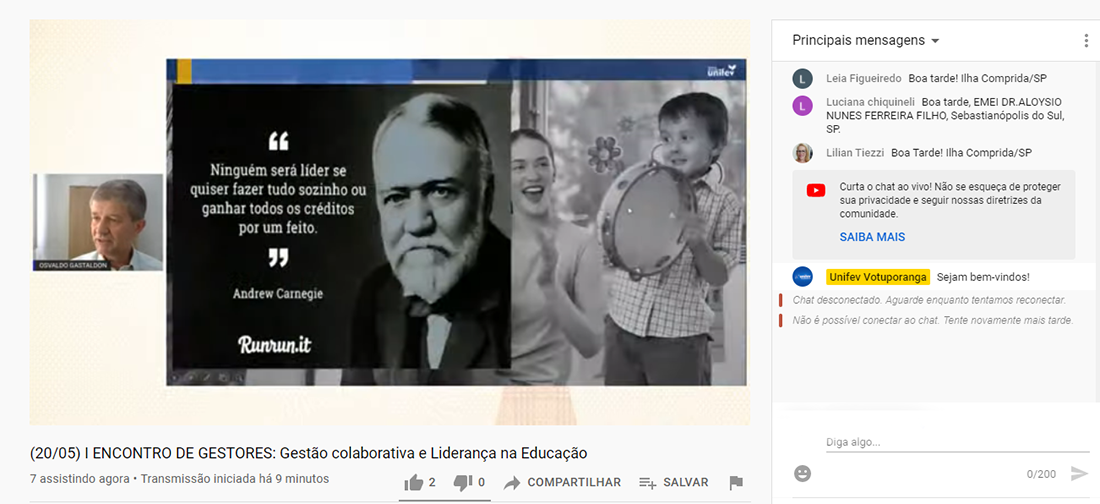
Task: Send chat message with arrow icon
Action: 1079,474
